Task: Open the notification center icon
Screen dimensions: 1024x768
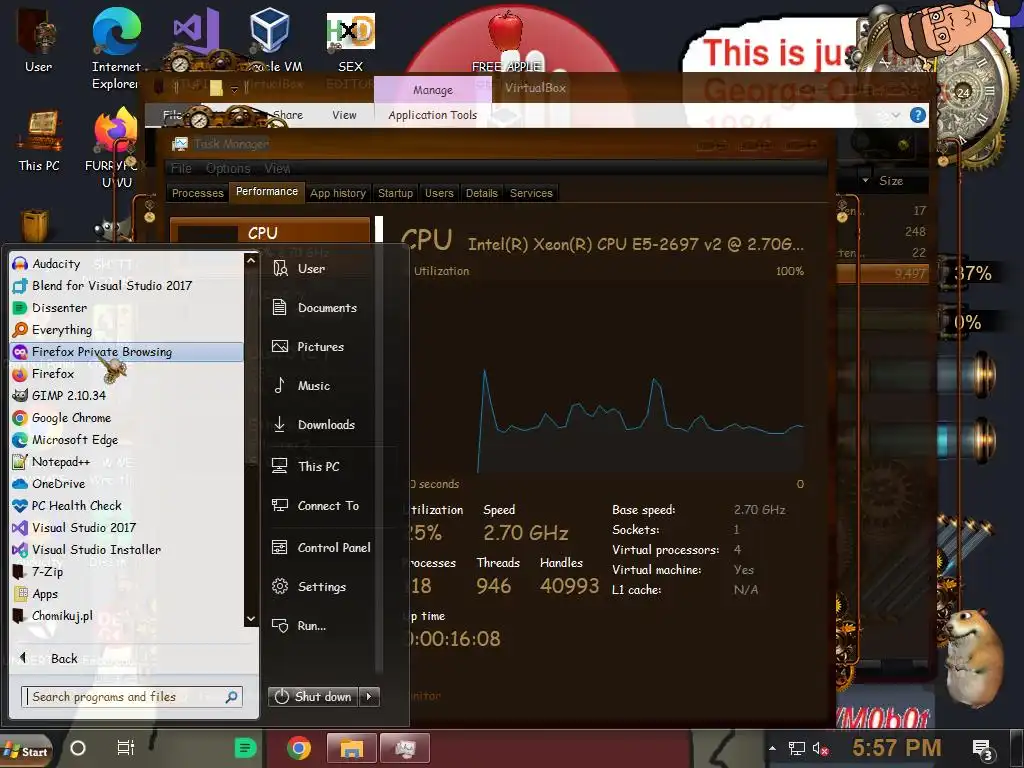Action: tap(983, 750)
